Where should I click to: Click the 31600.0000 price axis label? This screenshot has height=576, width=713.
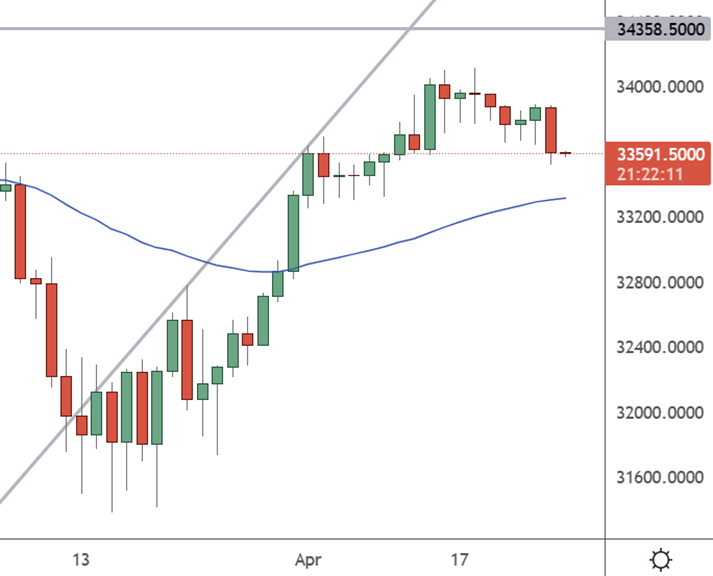coord(660,477)
